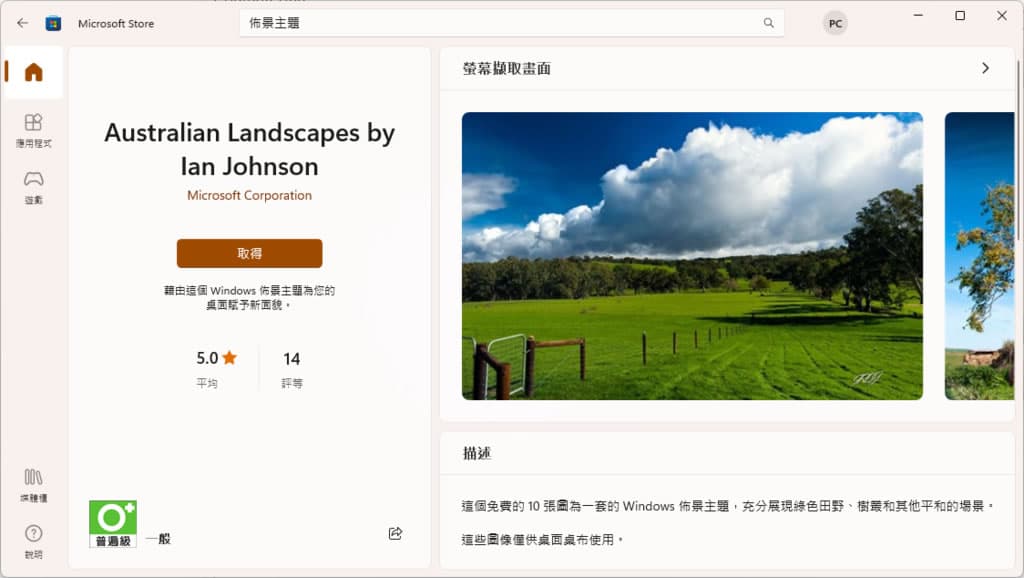
Task: Expand screenshots section with chevron arrow
Action: 985,68
